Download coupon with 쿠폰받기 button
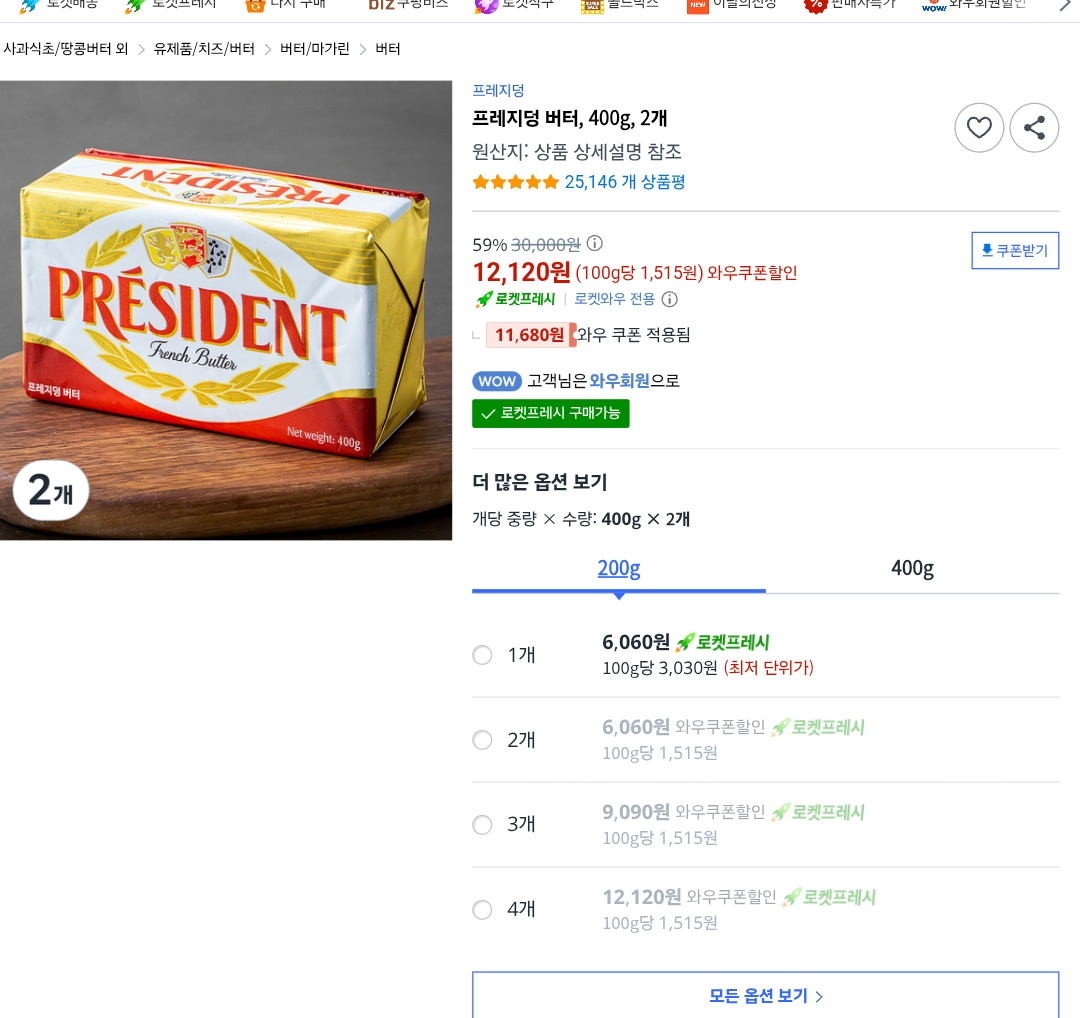The height and width of the screenshot is (1018, 1080). tap(1015, 251)
